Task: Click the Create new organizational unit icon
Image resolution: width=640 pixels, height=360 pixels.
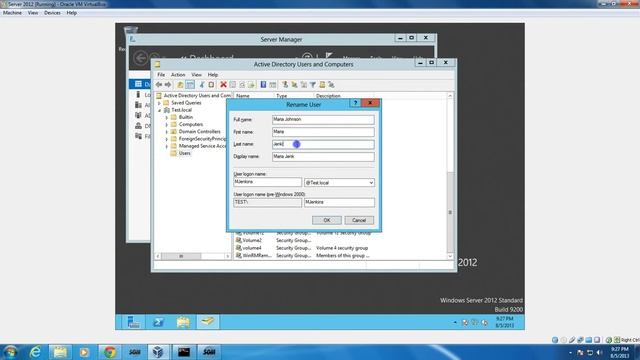Action: tap(304, 85)
